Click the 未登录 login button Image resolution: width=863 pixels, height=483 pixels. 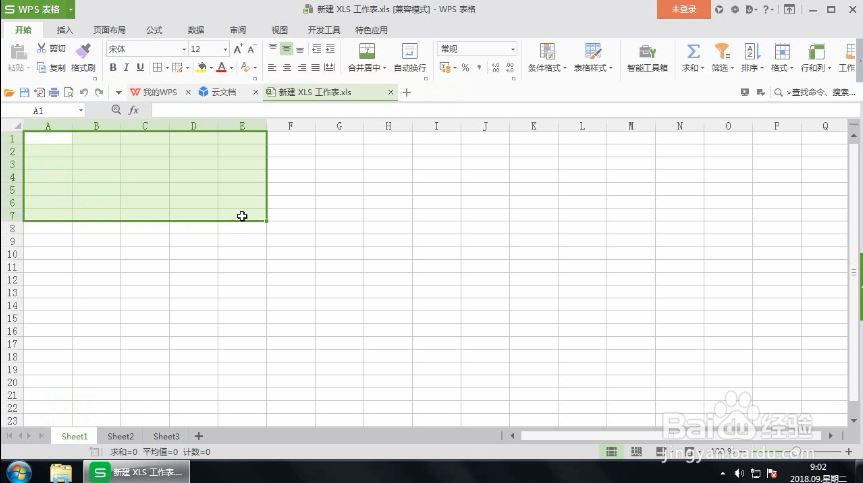coord(684,9)
